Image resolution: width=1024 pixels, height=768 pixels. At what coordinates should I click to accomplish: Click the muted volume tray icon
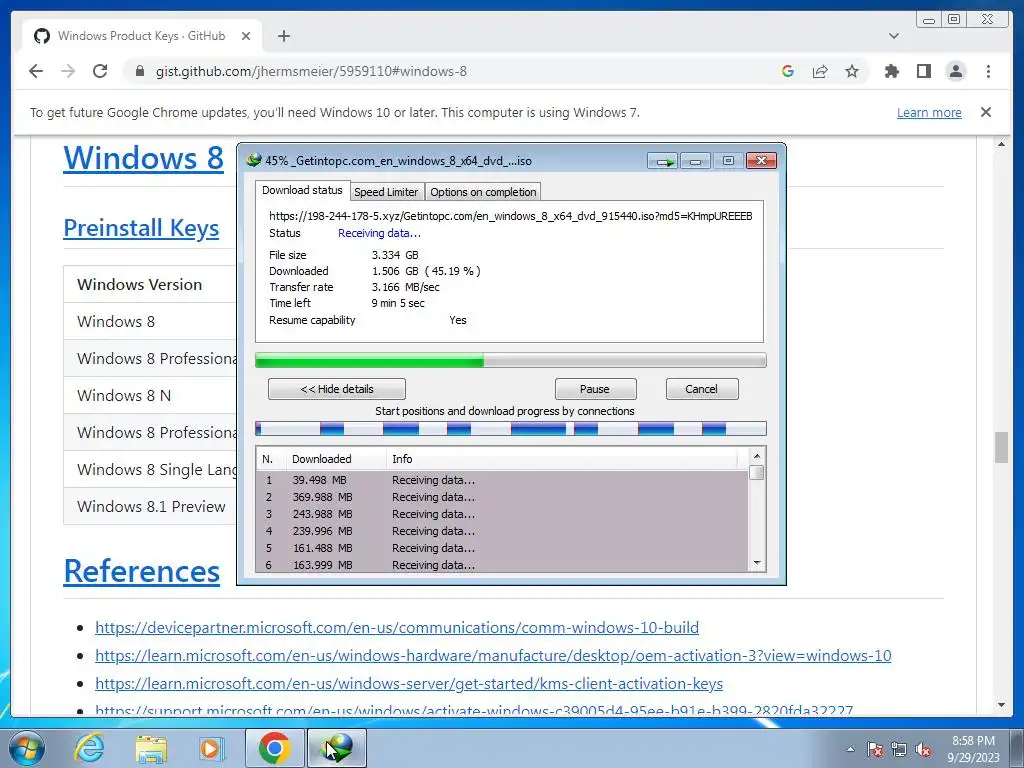(923, 750)
